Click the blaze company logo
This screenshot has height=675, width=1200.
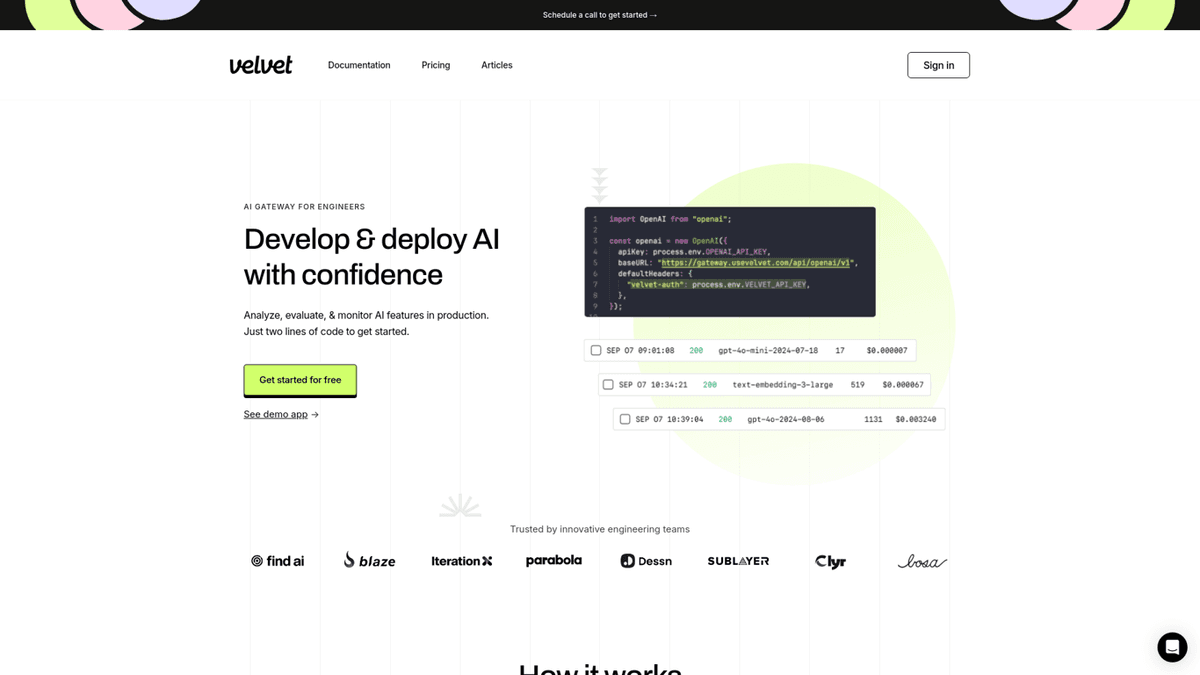click(x=369, y=561)
